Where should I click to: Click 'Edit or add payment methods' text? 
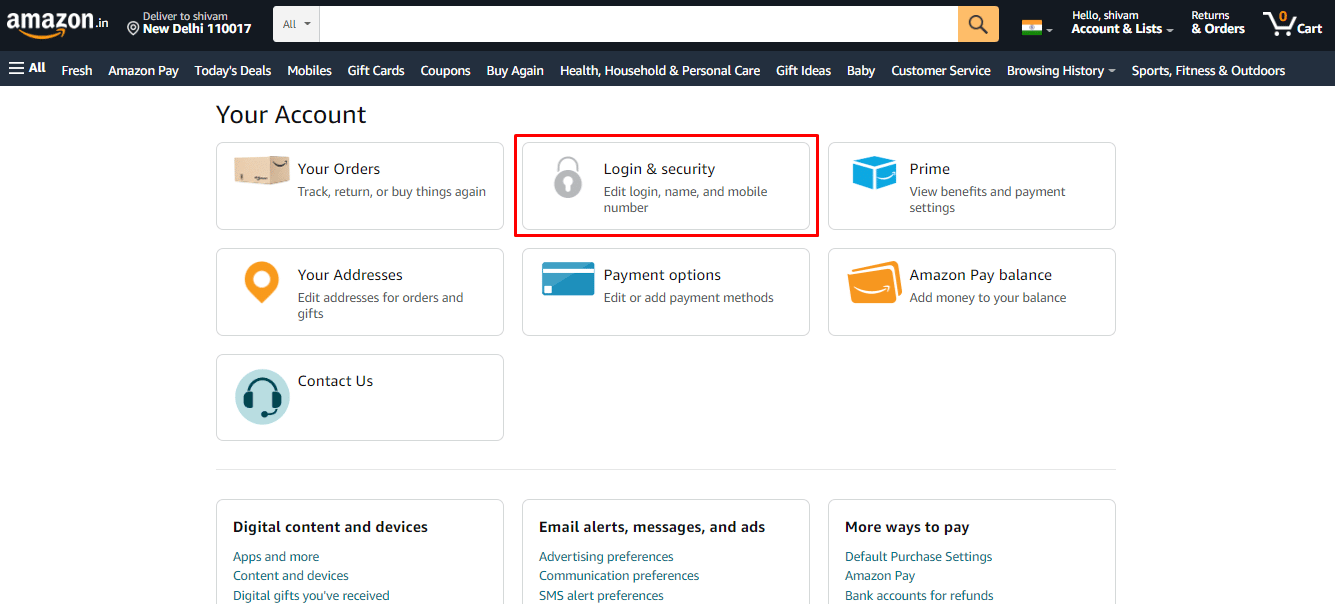click(689, 298)
